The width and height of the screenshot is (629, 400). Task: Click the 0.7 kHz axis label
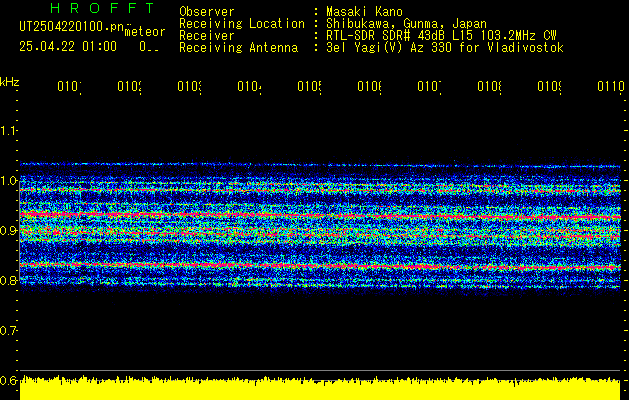[8, 331]
